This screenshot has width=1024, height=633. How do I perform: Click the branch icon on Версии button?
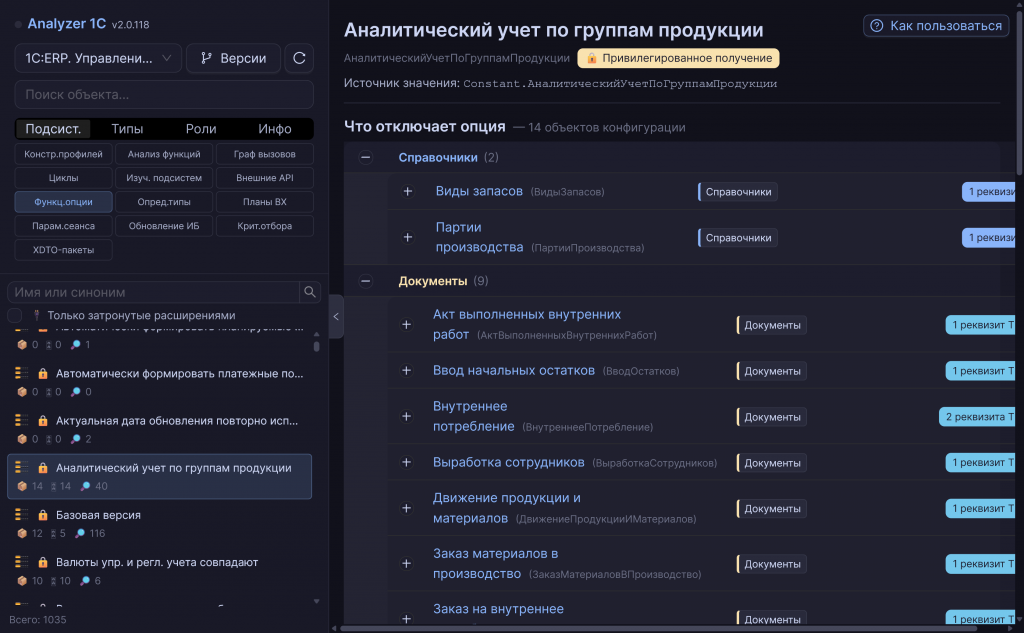tap(206, 58)
